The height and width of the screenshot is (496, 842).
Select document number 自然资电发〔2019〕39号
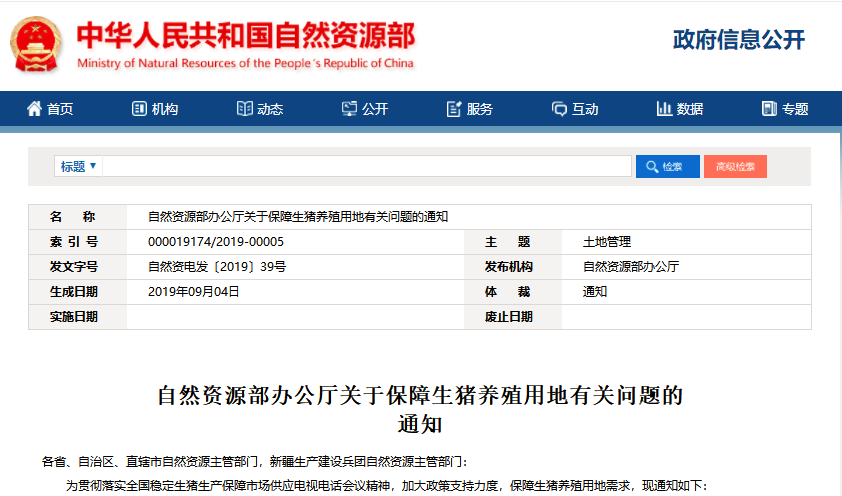click(217, 267)
